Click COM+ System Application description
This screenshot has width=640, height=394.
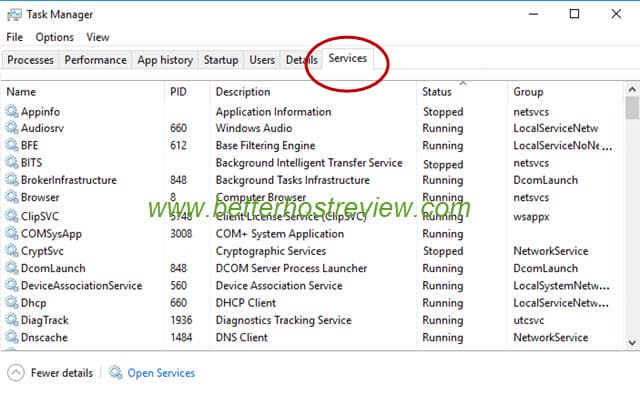click(280, 234)
